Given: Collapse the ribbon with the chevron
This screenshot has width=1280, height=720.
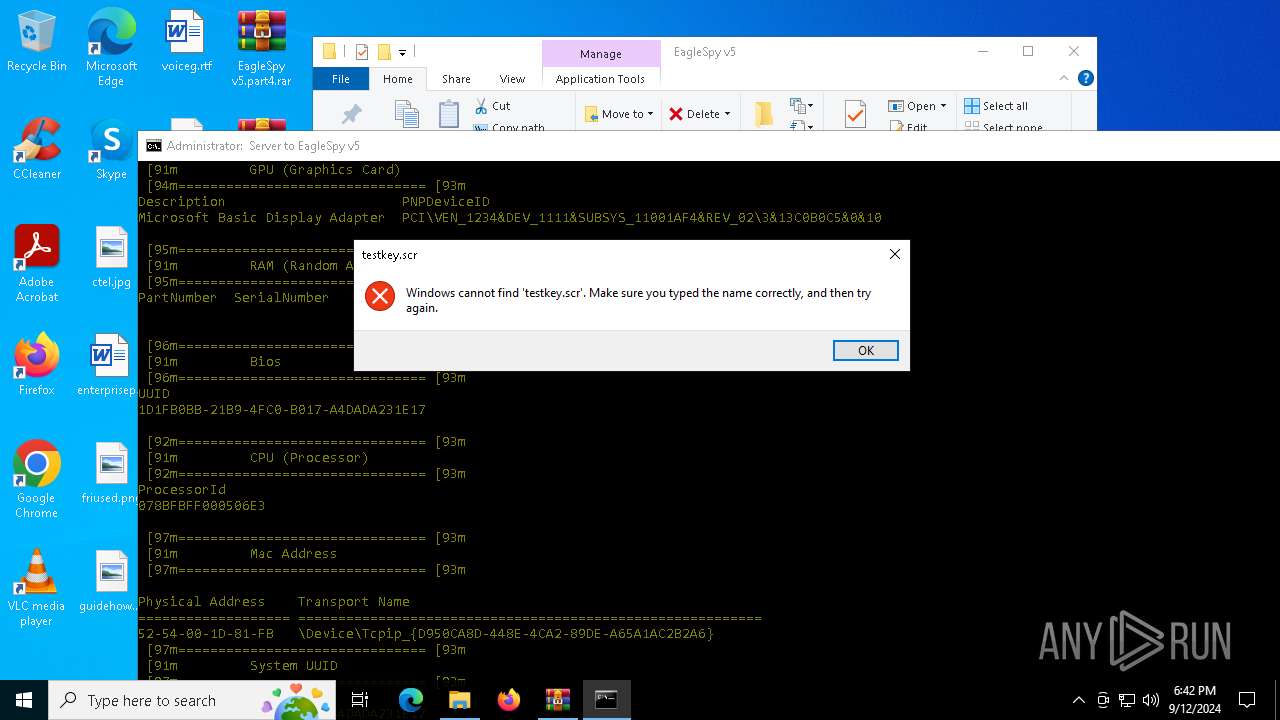Looking at the screenshot, I should pyautogui.click(x=1064, y=78).
